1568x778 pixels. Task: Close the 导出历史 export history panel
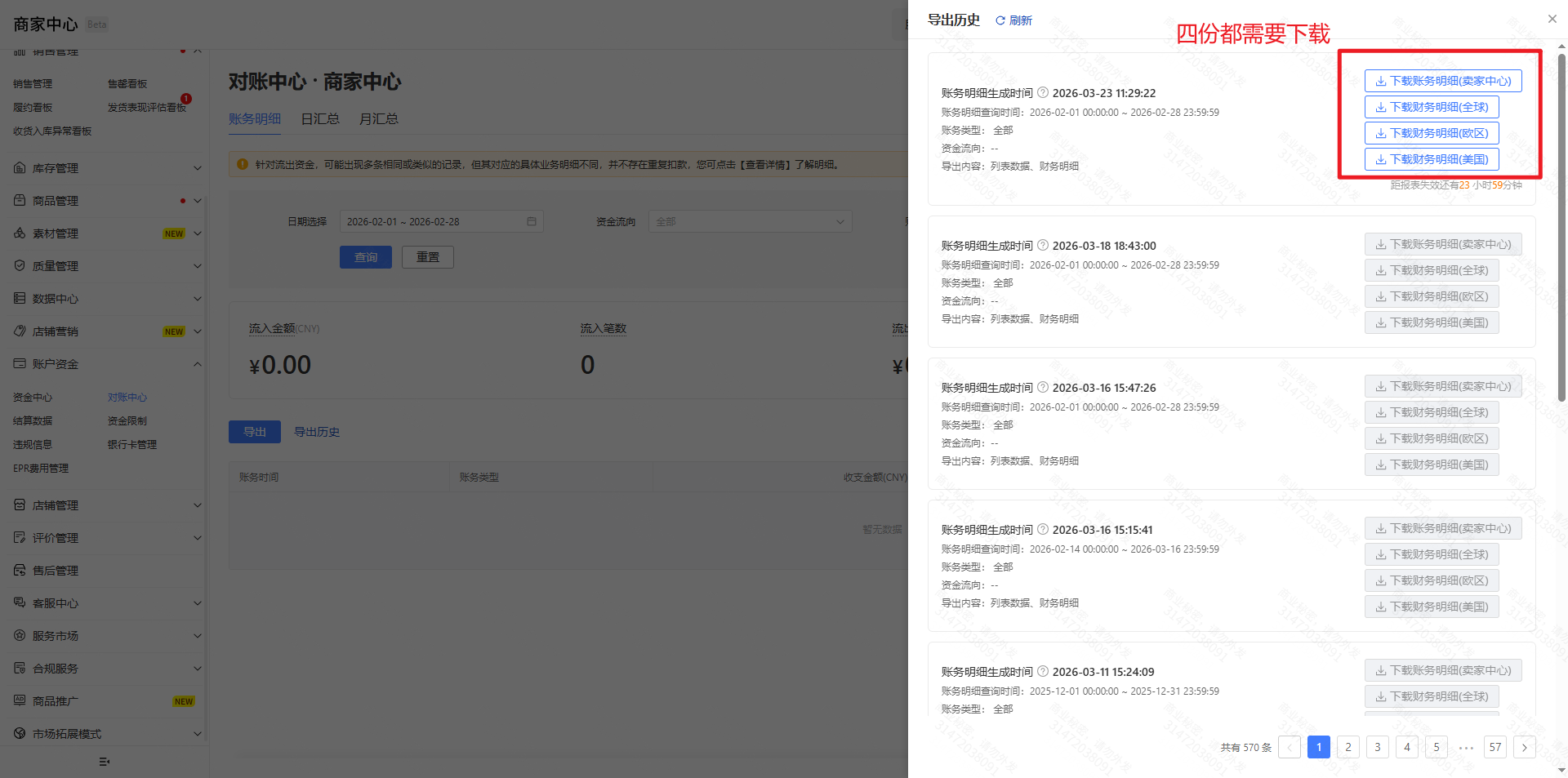tap(1552, 19)
